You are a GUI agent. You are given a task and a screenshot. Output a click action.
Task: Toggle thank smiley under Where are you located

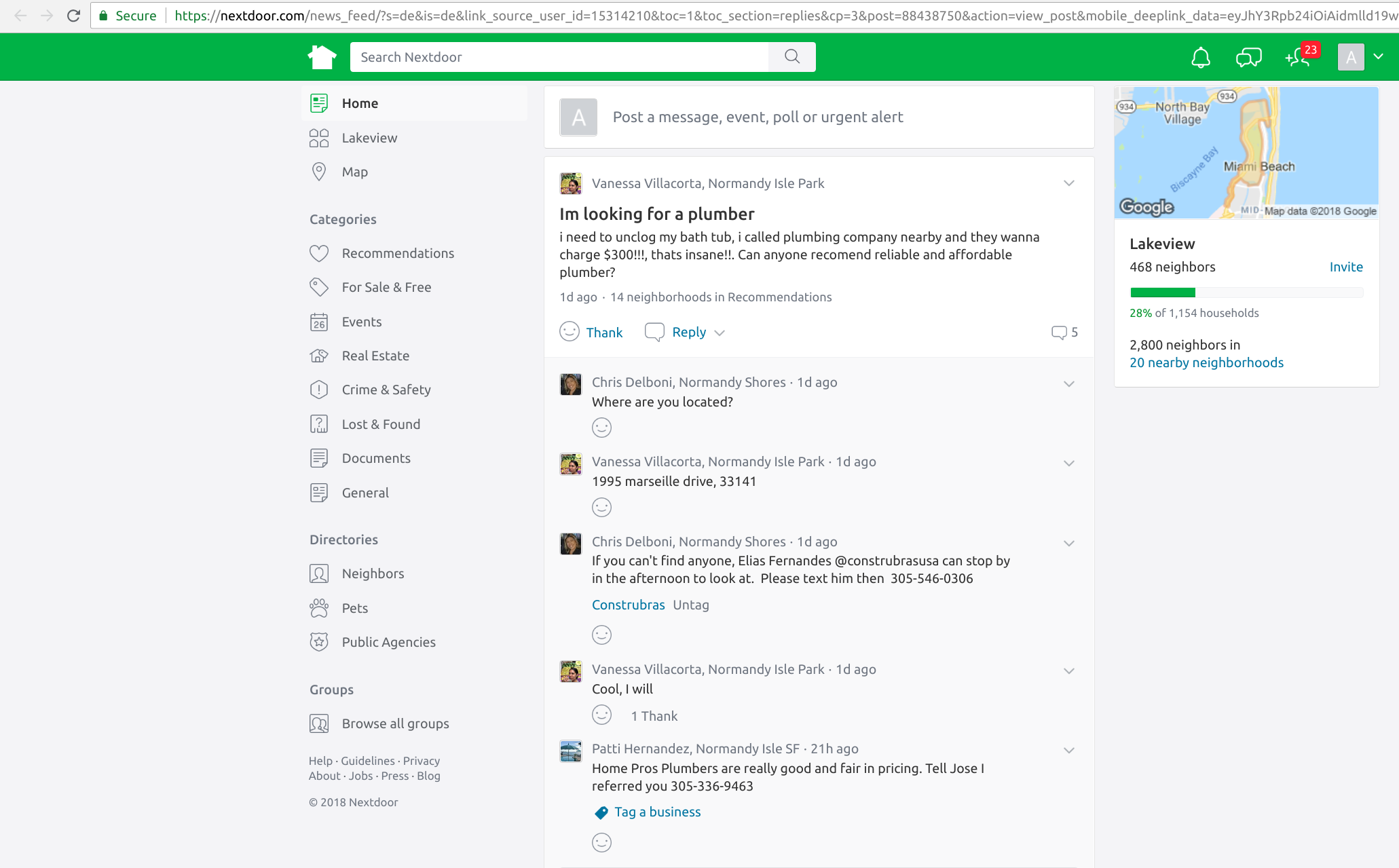[x=601, y=428]
